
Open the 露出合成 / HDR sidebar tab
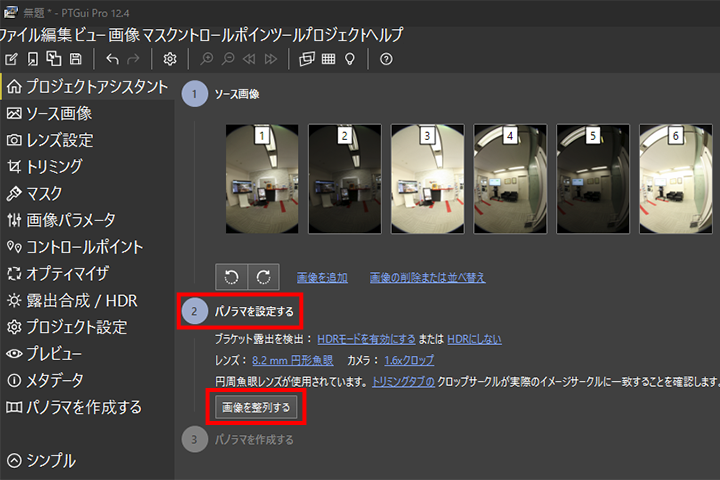point(72,300)
